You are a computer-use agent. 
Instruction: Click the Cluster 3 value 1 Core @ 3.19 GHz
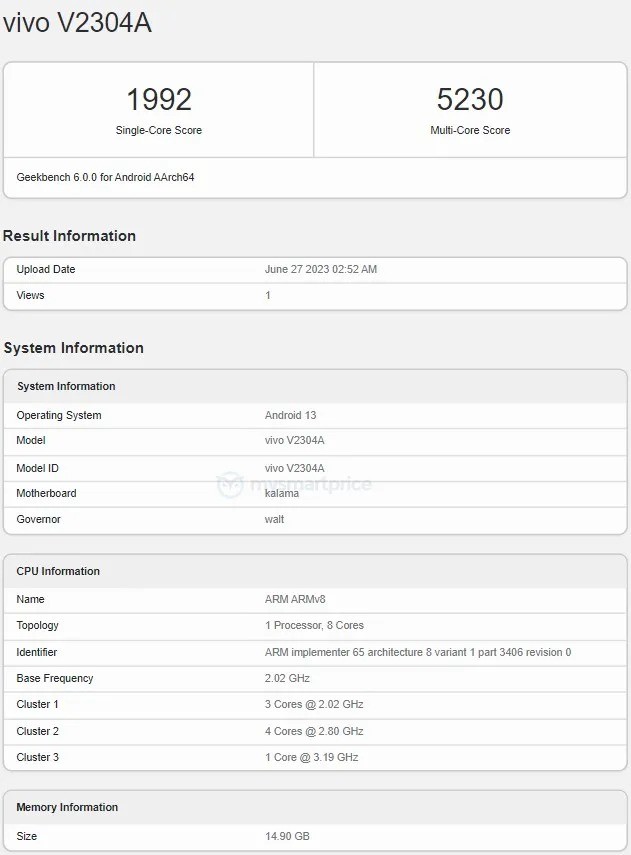point(311,757)
